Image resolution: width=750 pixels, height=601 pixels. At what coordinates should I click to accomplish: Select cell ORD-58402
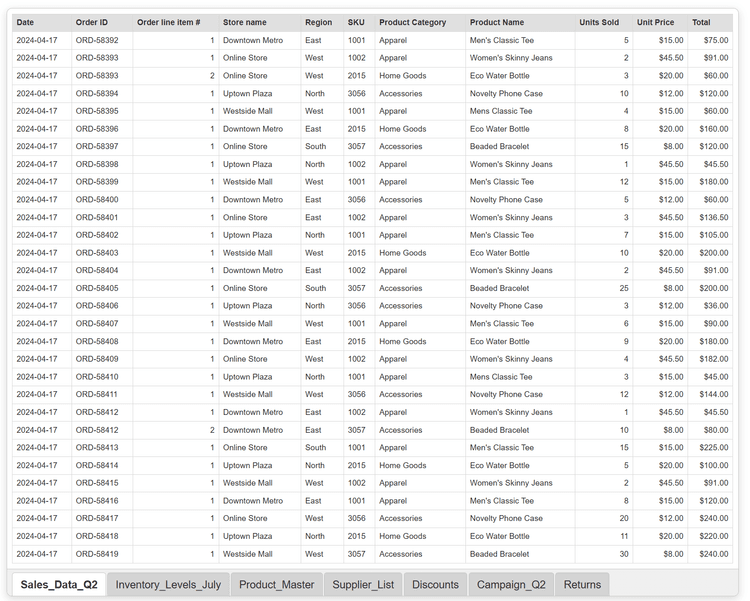(x=102, y=235)
